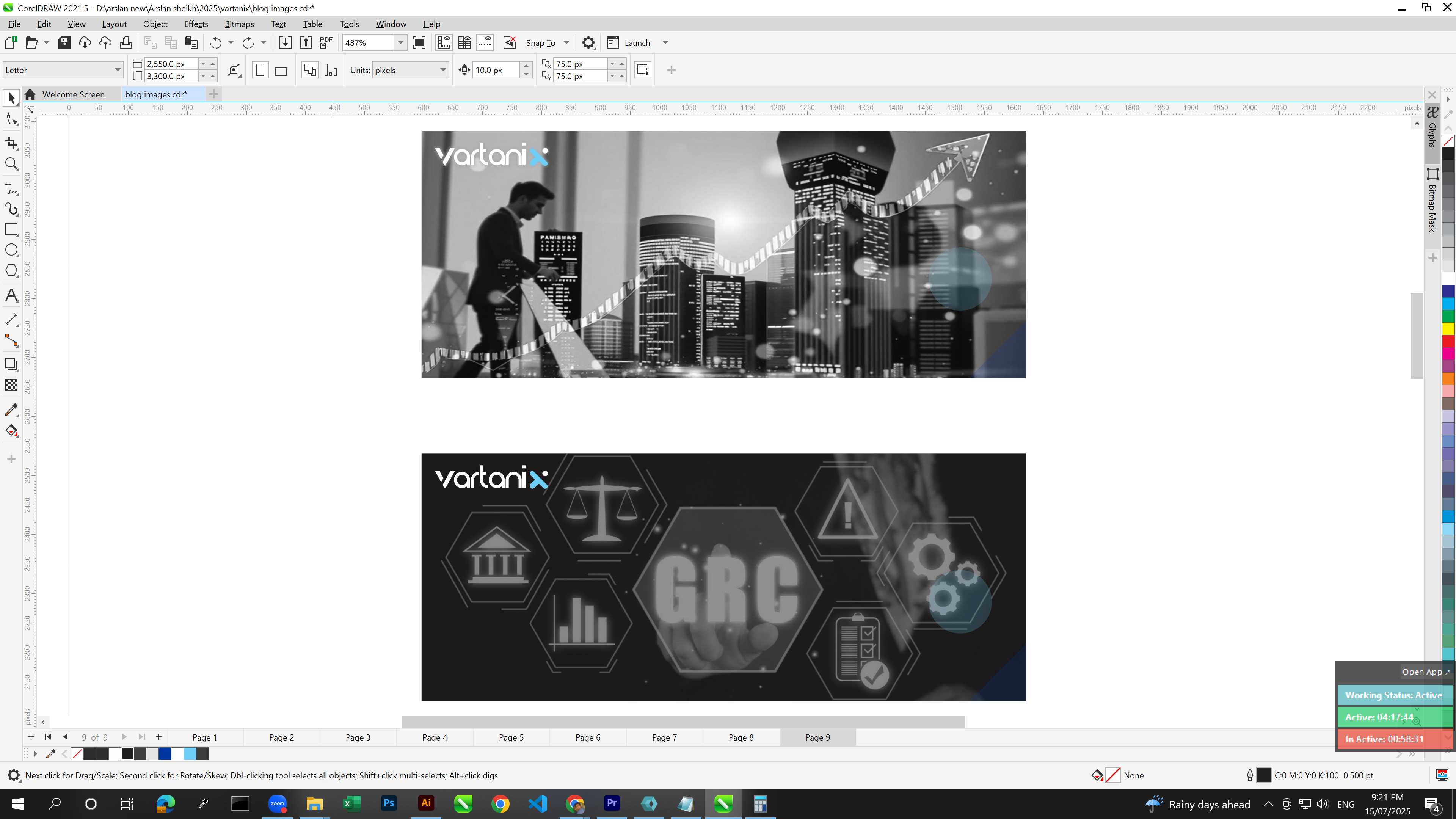Pick the blue swatch in document palette
The image size is (1456, 819).
165,754
